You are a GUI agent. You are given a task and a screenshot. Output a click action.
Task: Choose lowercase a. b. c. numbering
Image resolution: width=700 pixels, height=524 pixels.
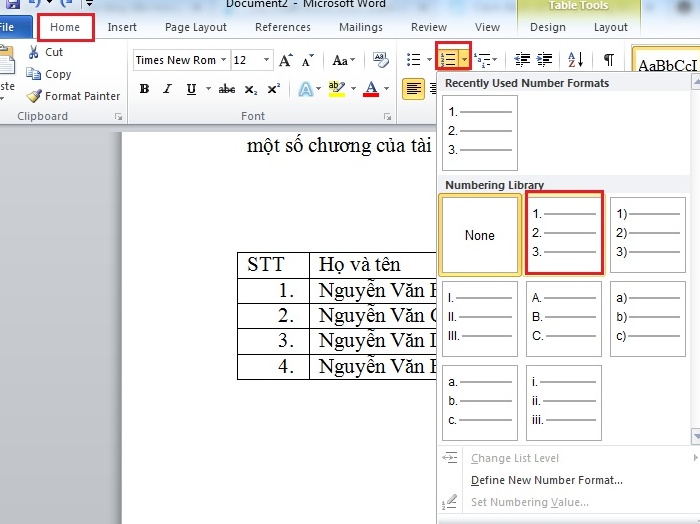480,403
